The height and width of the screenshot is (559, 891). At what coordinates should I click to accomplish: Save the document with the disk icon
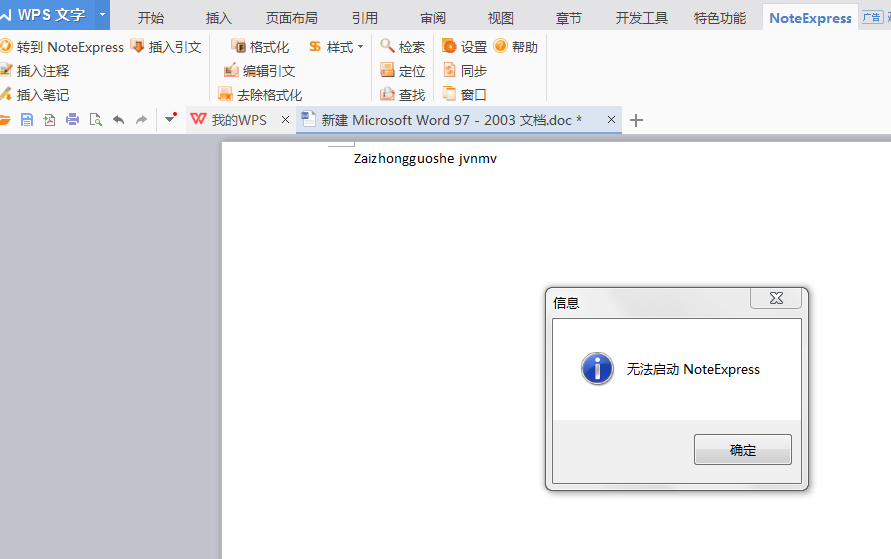click(27, 120)
